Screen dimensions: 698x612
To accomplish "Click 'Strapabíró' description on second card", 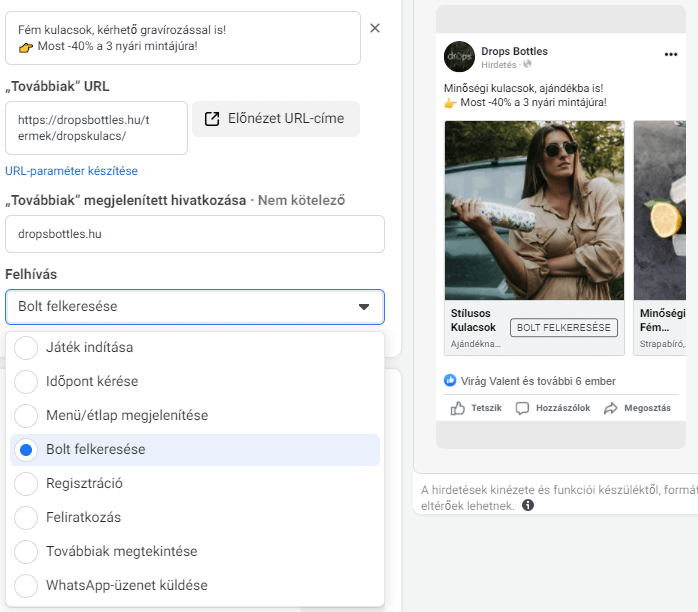I will 662,344.
